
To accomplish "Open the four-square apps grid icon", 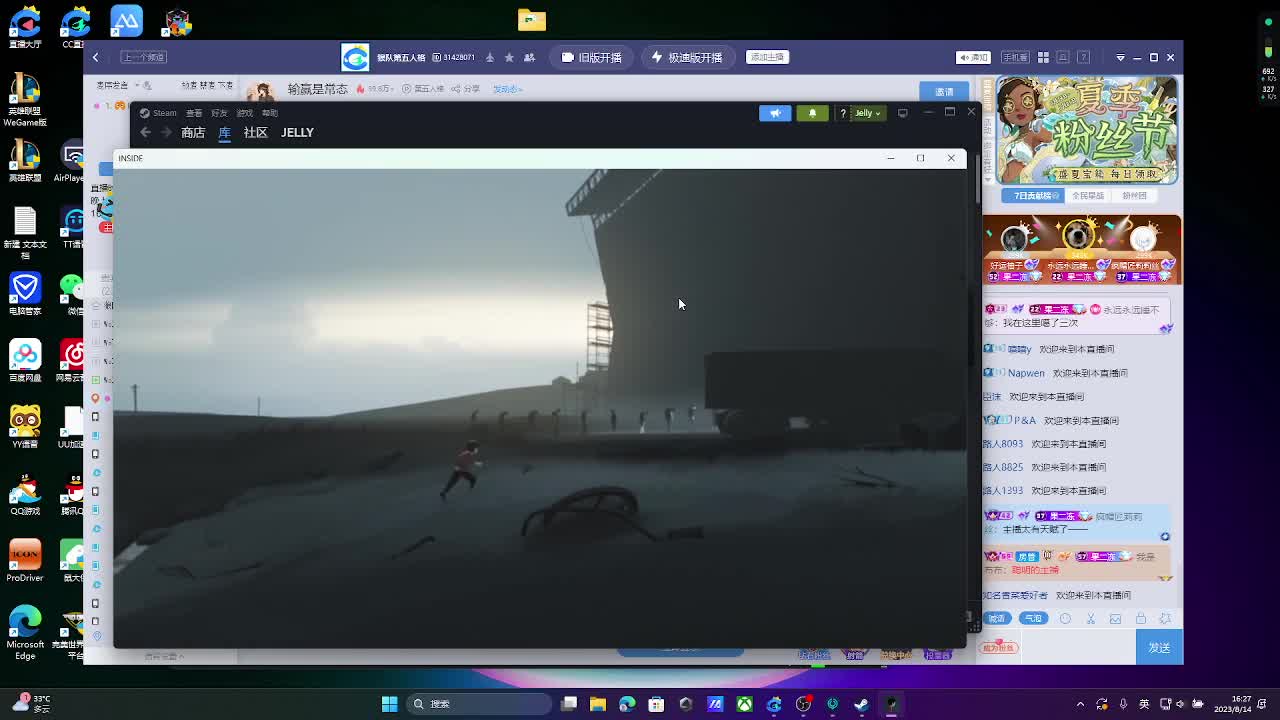I will (1043, 58).
